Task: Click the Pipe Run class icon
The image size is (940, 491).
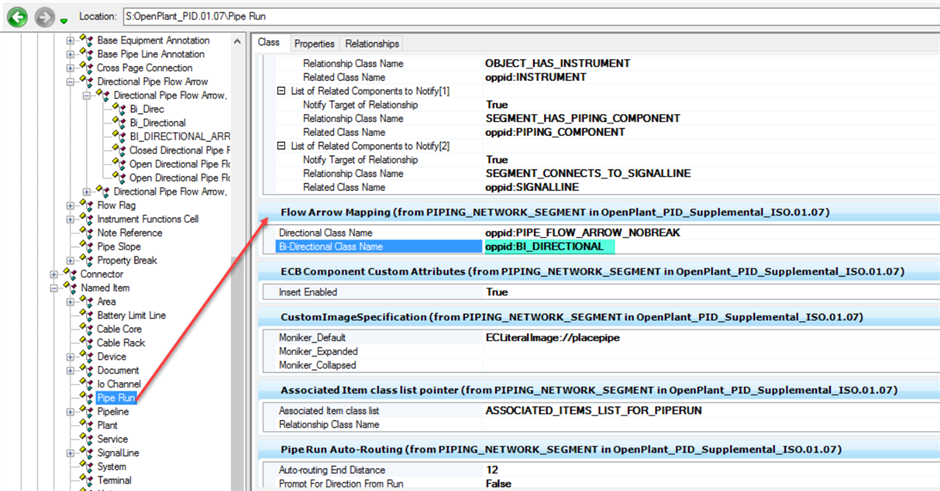Action: click(x=87, y=398)
